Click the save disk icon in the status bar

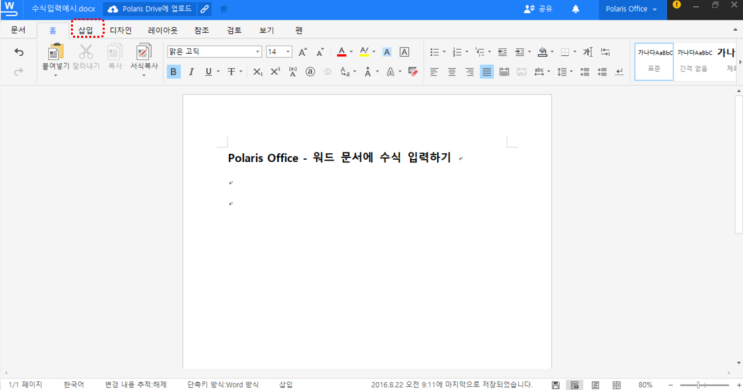click(555, 385)
